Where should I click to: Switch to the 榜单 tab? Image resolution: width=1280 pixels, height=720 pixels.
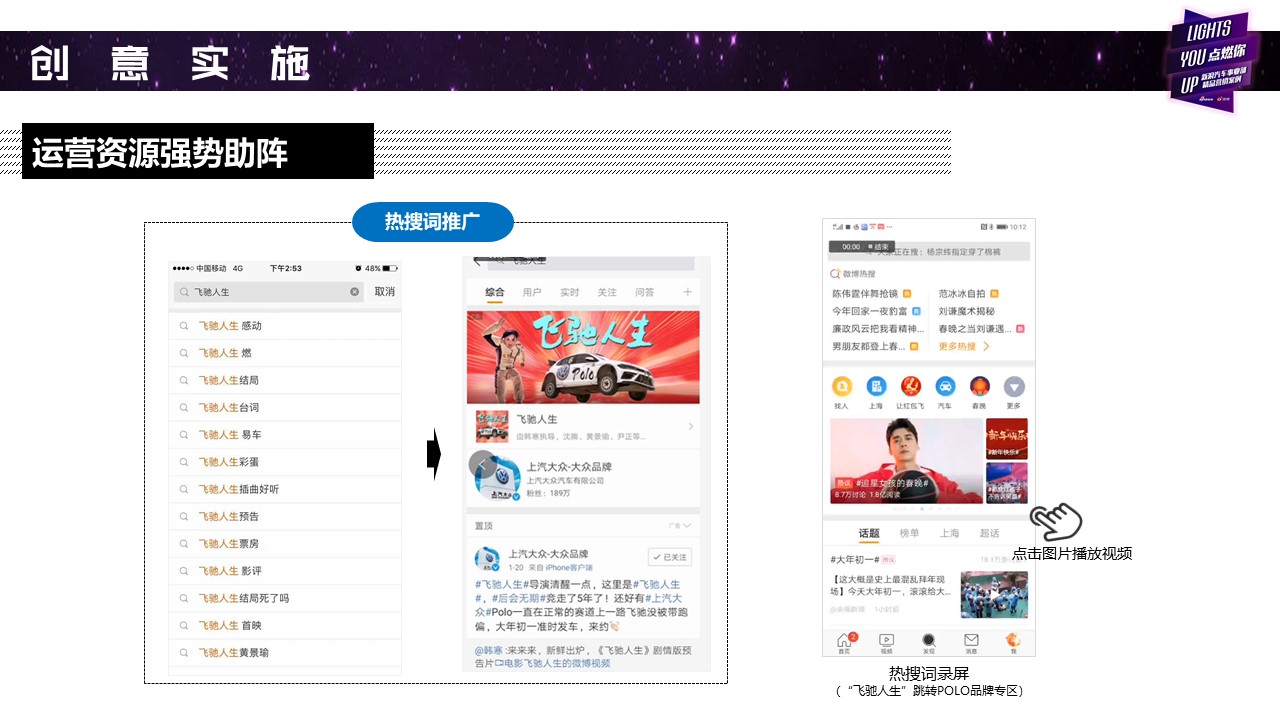pos(909,534)
